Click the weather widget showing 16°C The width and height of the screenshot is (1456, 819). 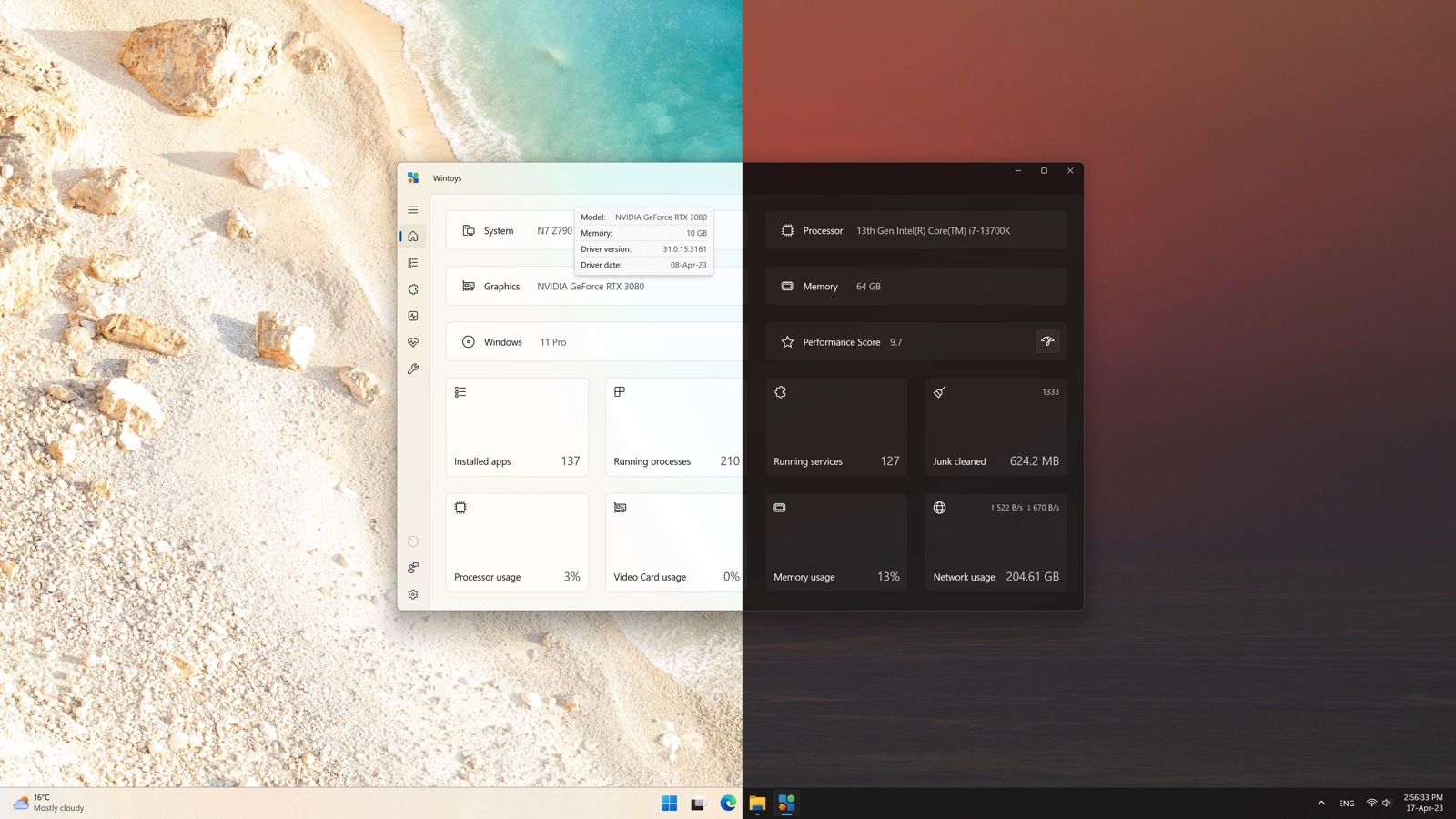[x=50, y=803]
